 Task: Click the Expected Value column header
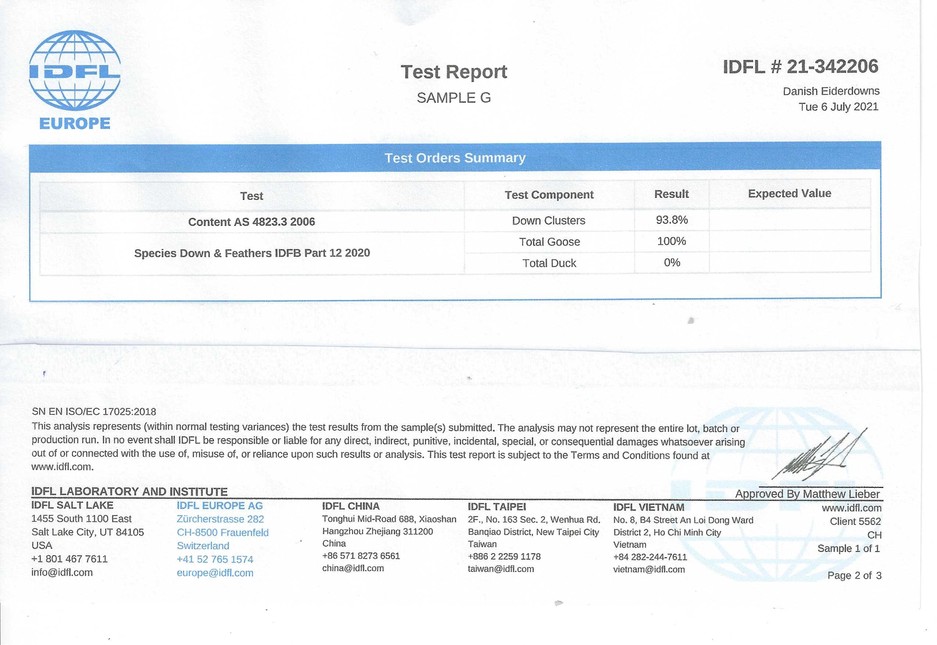pyautogui.click(x=789, y=194)
